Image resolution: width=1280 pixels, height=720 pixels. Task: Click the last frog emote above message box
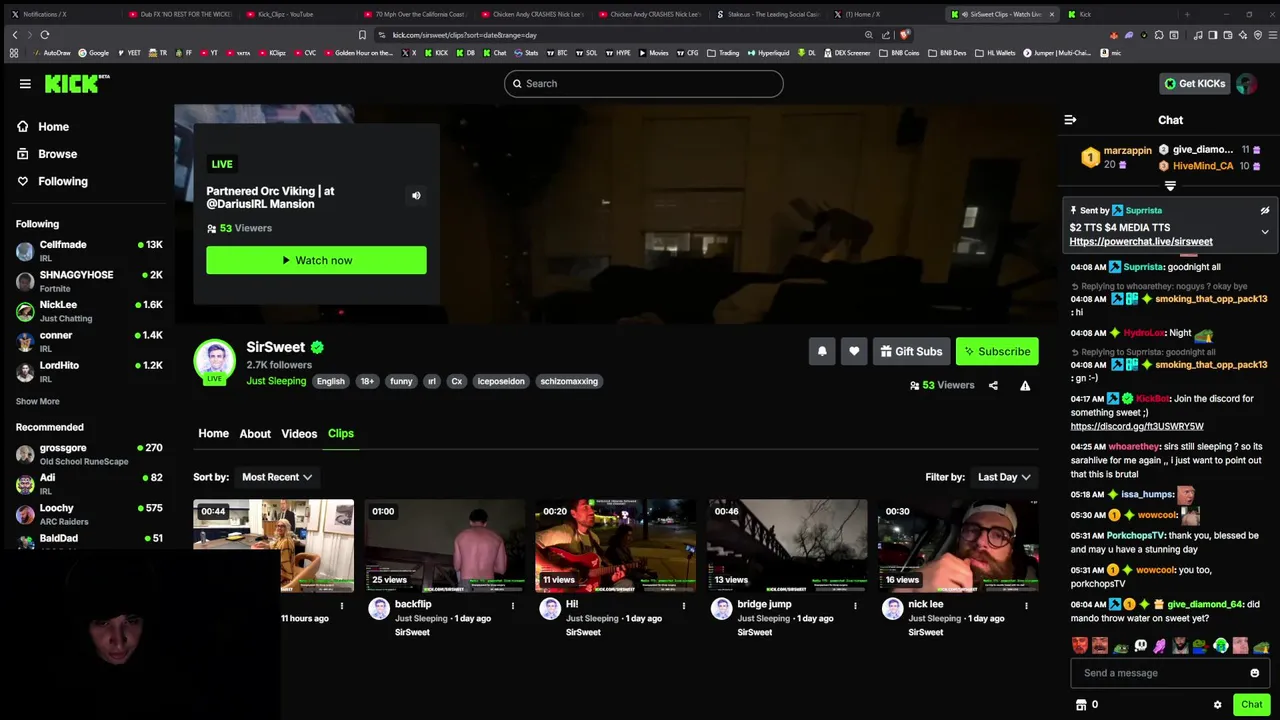pos(1261,646)
